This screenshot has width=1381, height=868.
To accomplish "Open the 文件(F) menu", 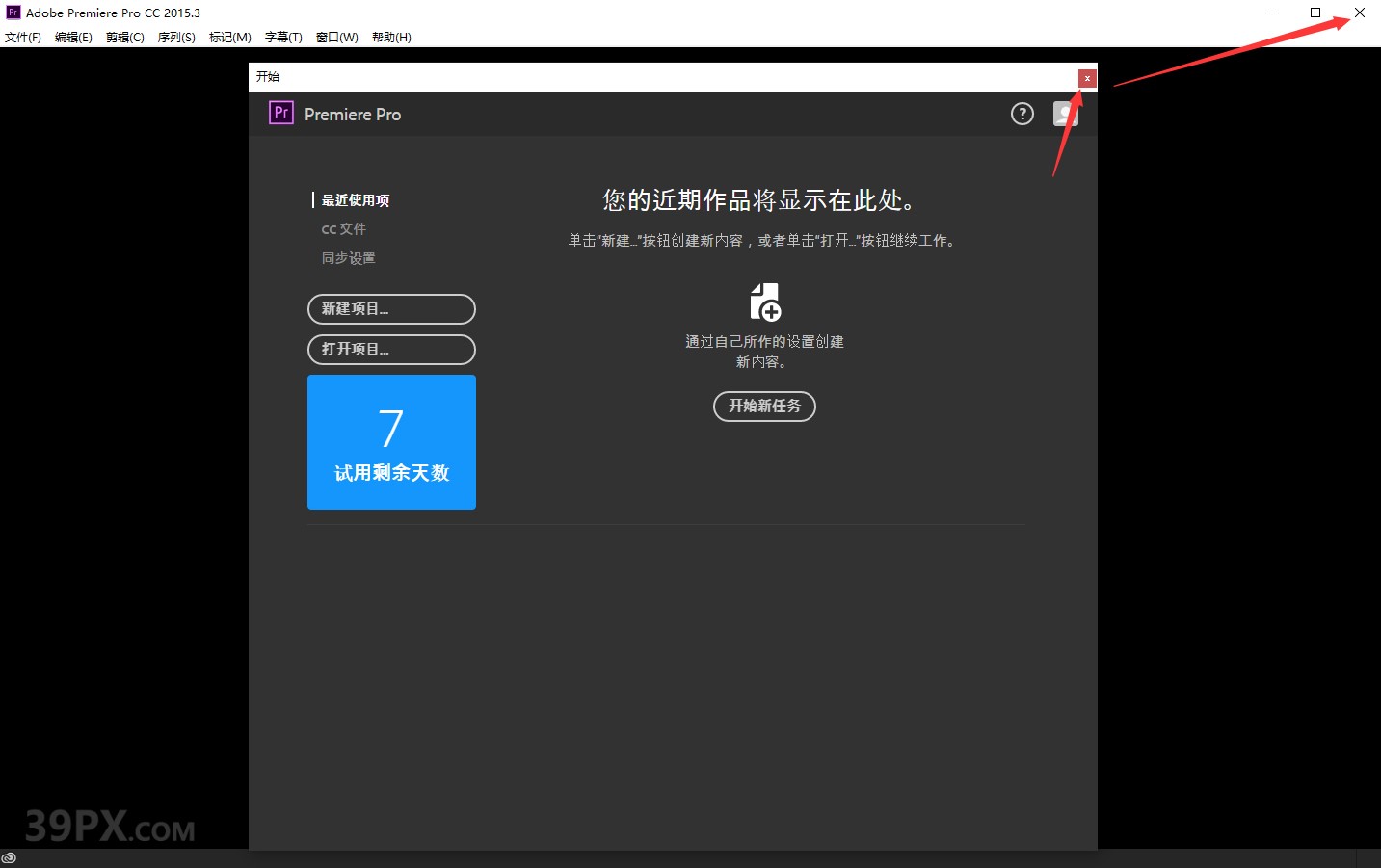I will click(23, 38).
